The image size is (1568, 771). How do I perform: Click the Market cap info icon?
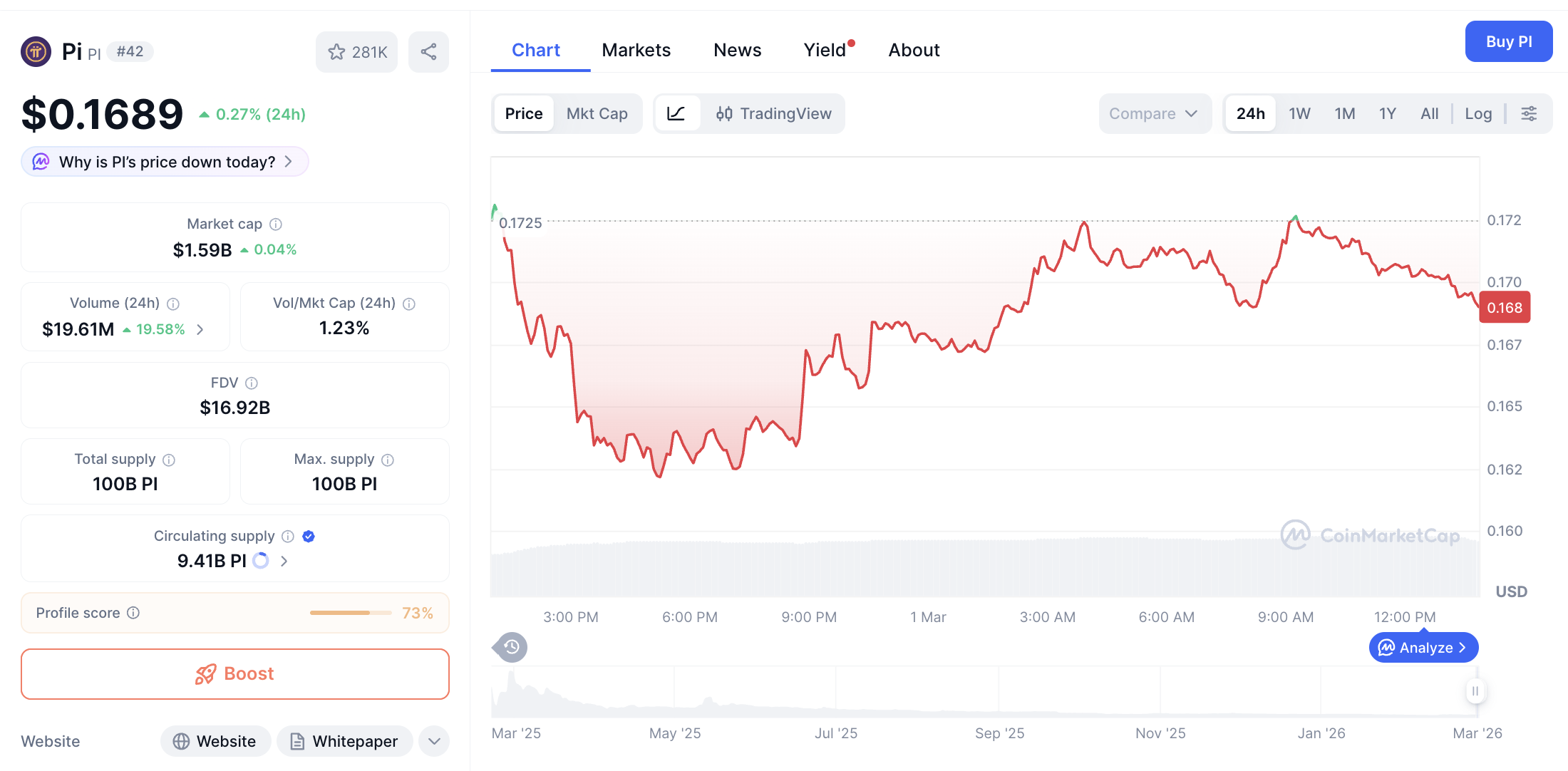(277, 224)
